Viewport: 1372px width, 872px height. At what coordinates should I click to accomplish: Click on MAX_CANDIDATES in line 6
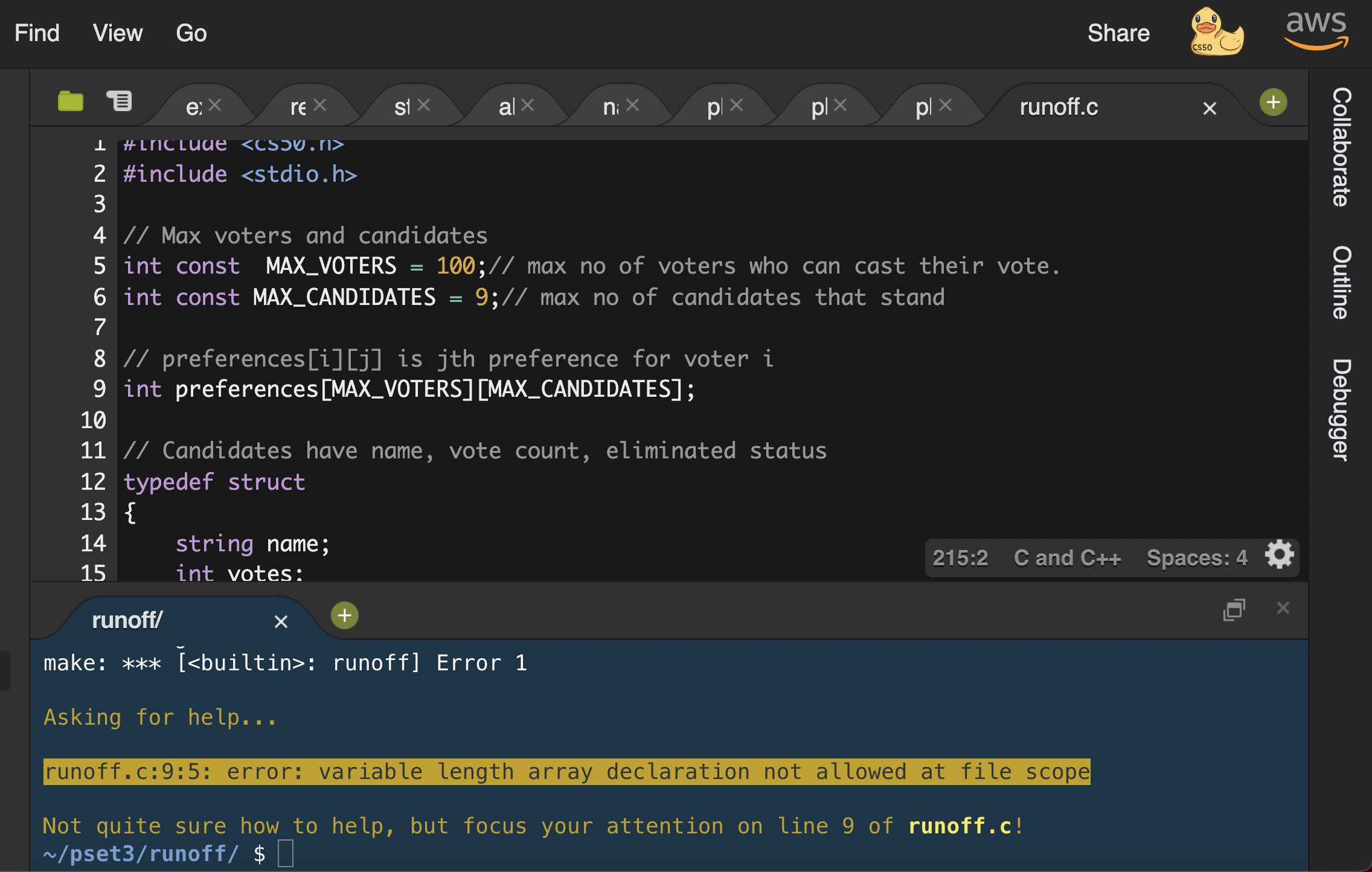(x=344, y=297)
